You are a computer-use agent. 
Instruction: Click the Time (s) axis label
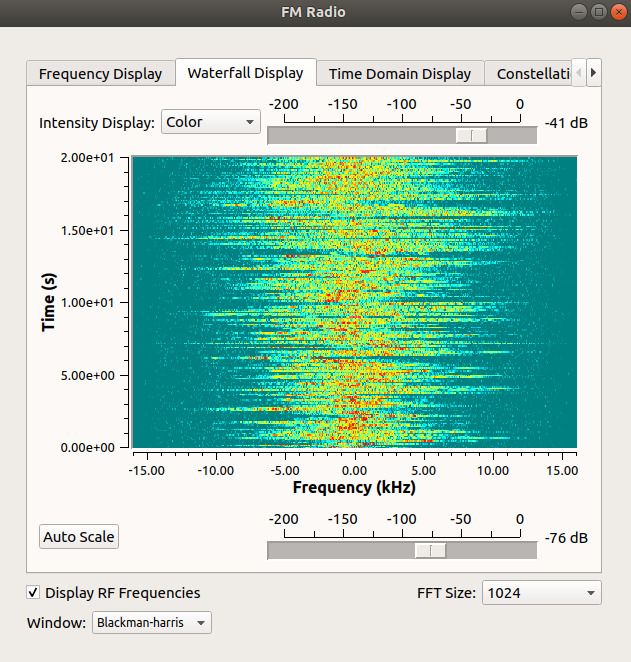pos(49,302)
